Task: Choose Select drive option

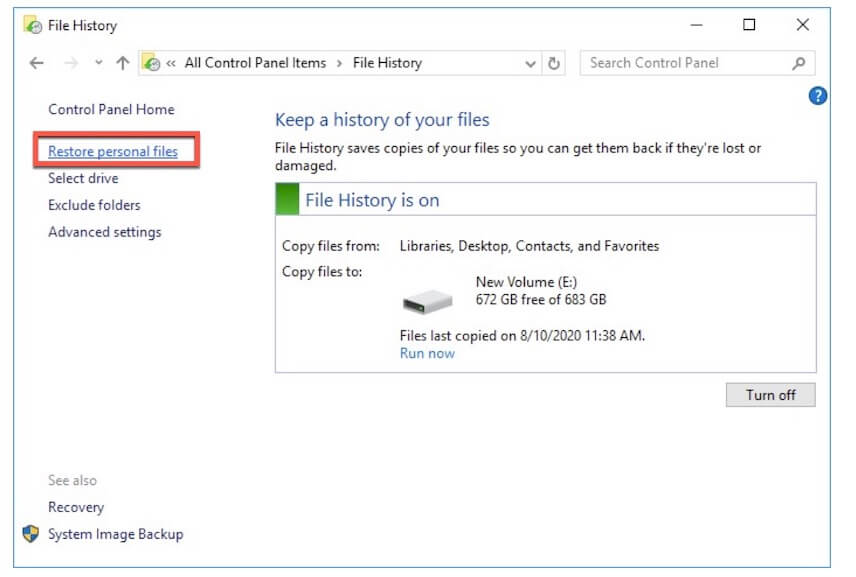Action: tap(83, 179)
